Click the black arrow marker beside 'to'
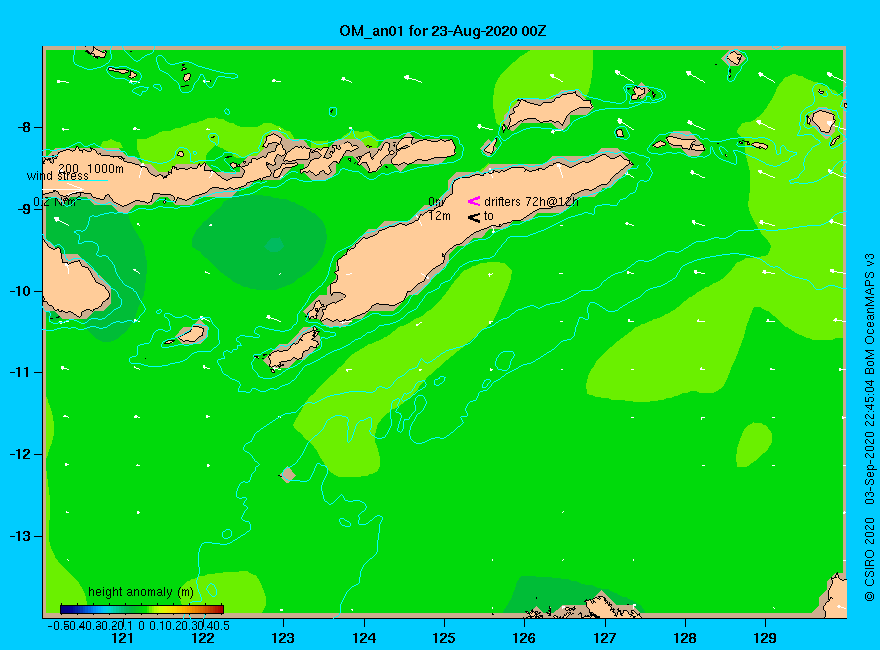Viewport: 880px width, 650px height. (x=474, y=217)
